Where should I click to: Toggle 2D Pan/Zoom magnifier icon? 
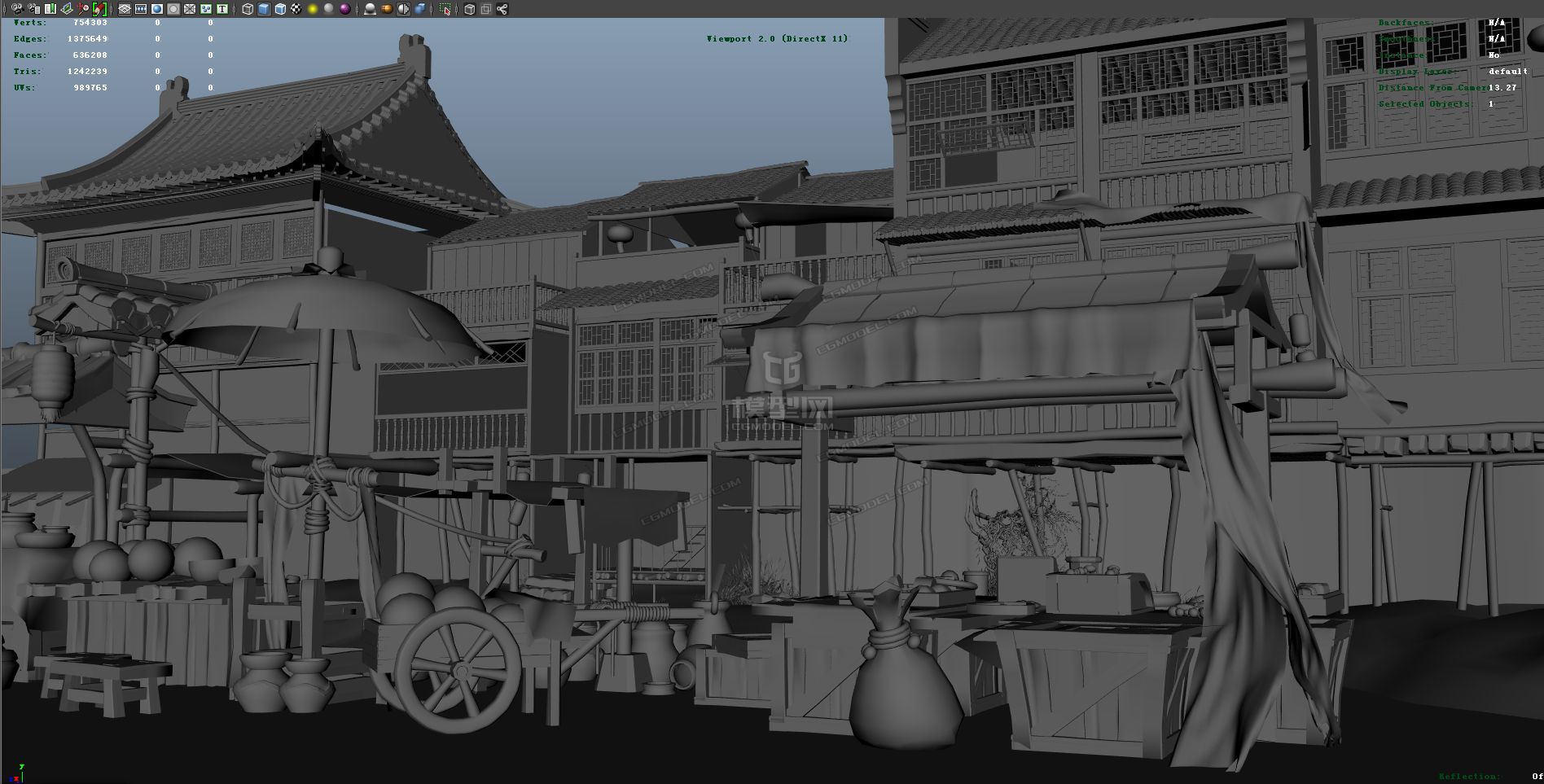pyautogui.click(x=83, y=9)
